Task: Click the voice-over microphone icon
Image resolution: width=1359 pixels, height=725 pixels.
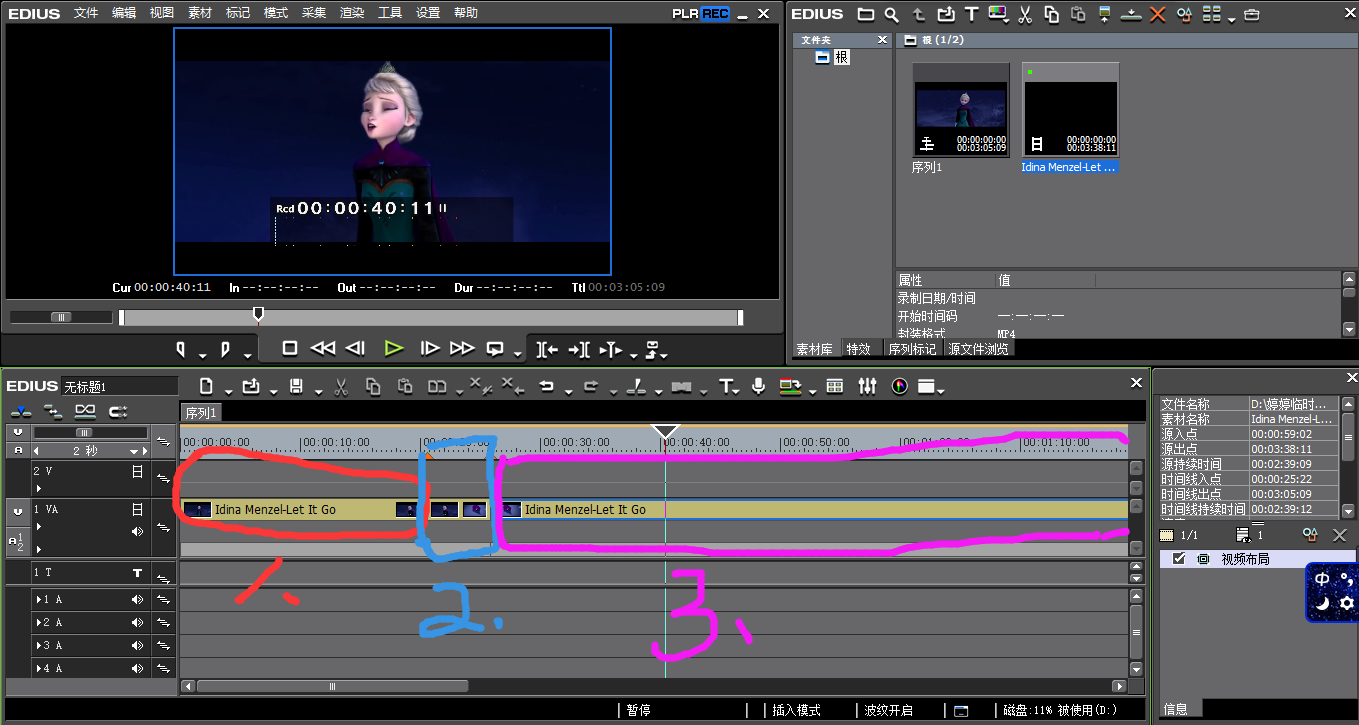Action: click(x=759, y=386)
